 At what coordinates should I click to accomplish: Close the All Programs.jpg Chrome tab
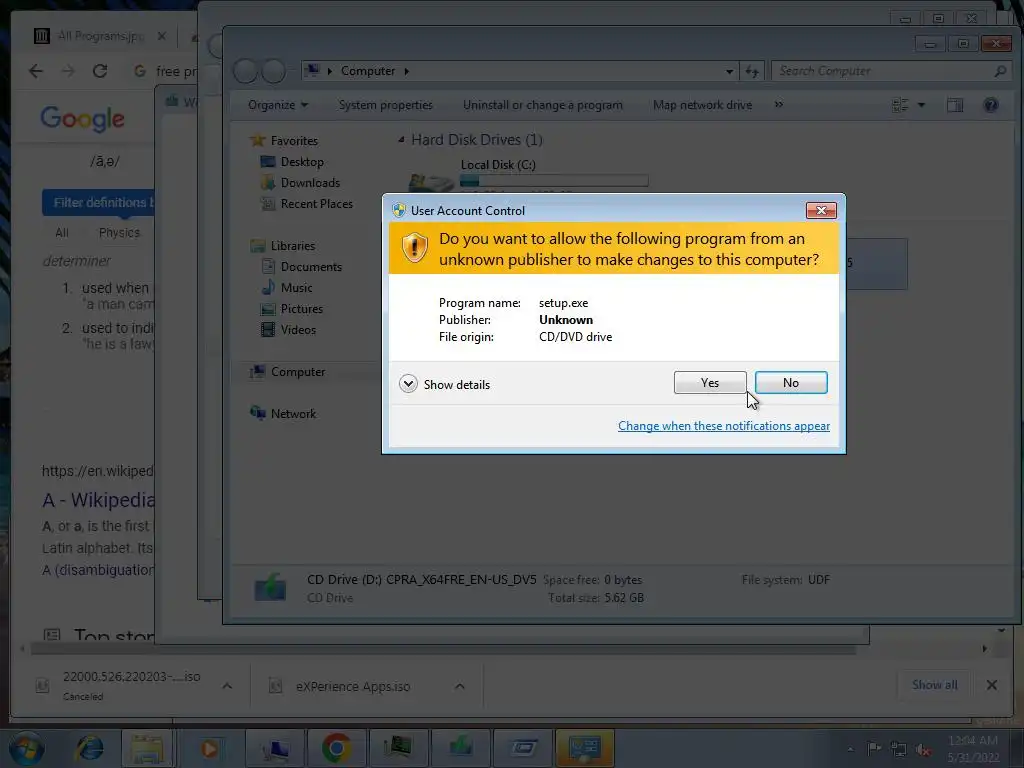tap(161, 36)
